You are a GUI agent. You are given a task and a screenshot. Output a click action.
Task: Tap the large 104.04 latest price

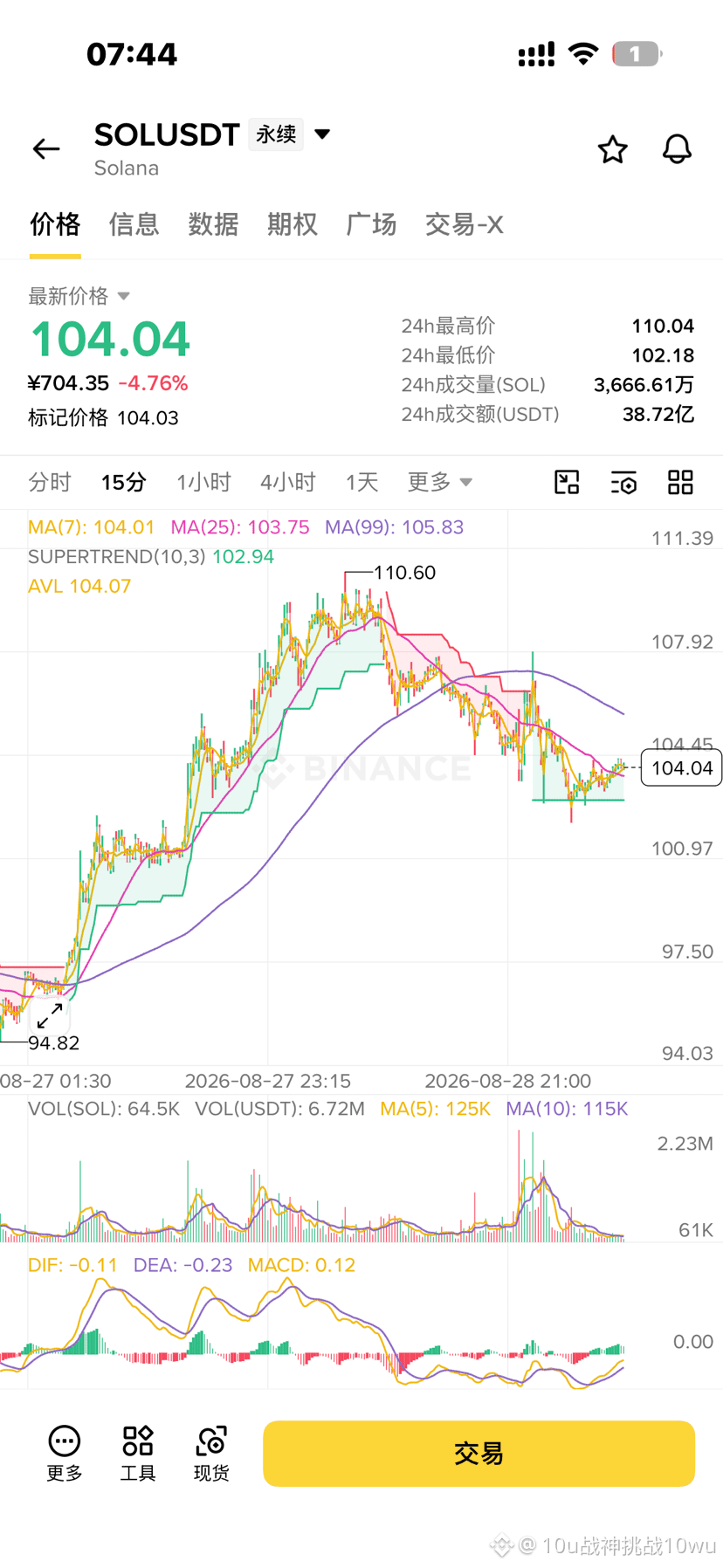[x=110, y=339]
